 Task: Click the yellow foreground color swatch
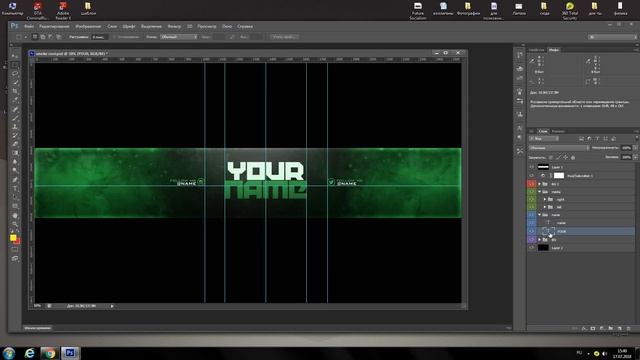13,238
